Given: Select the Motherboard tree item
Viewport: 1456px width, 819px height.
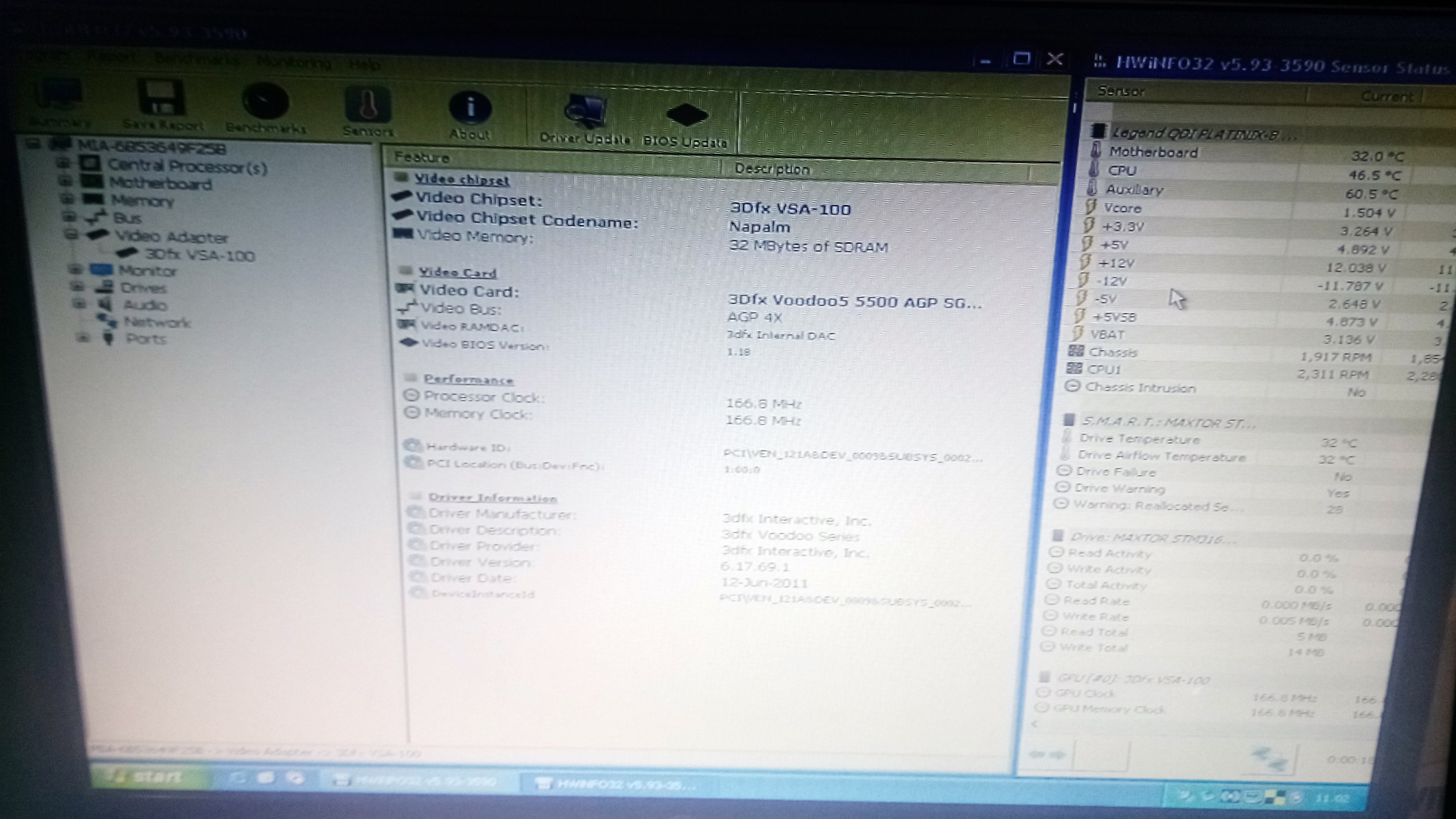Looking at the screenshot, I should tap(160, 184).
